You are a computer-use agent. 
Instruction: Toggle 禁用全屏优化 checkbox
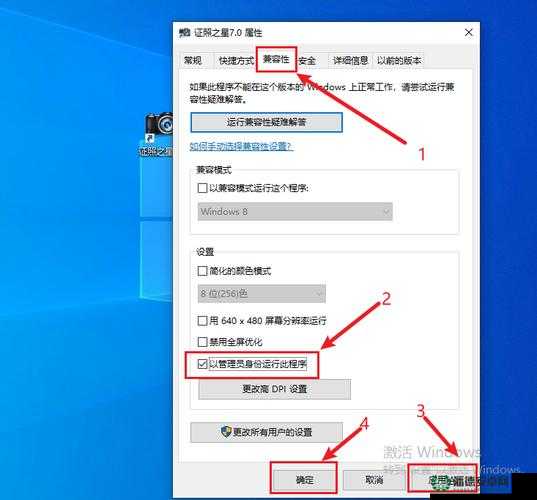point(202,342)
